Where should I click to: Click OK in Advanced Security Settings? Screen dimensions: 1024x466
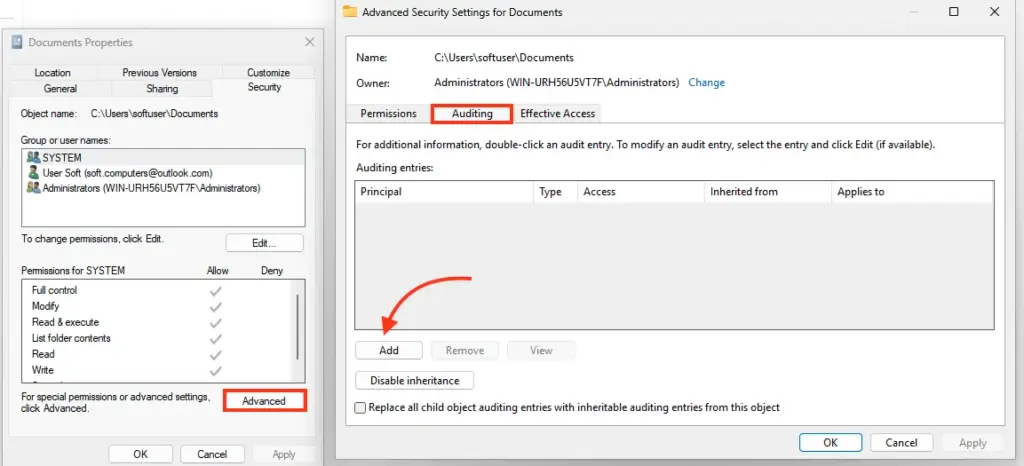pyautogui.click(x=830, y=442)
